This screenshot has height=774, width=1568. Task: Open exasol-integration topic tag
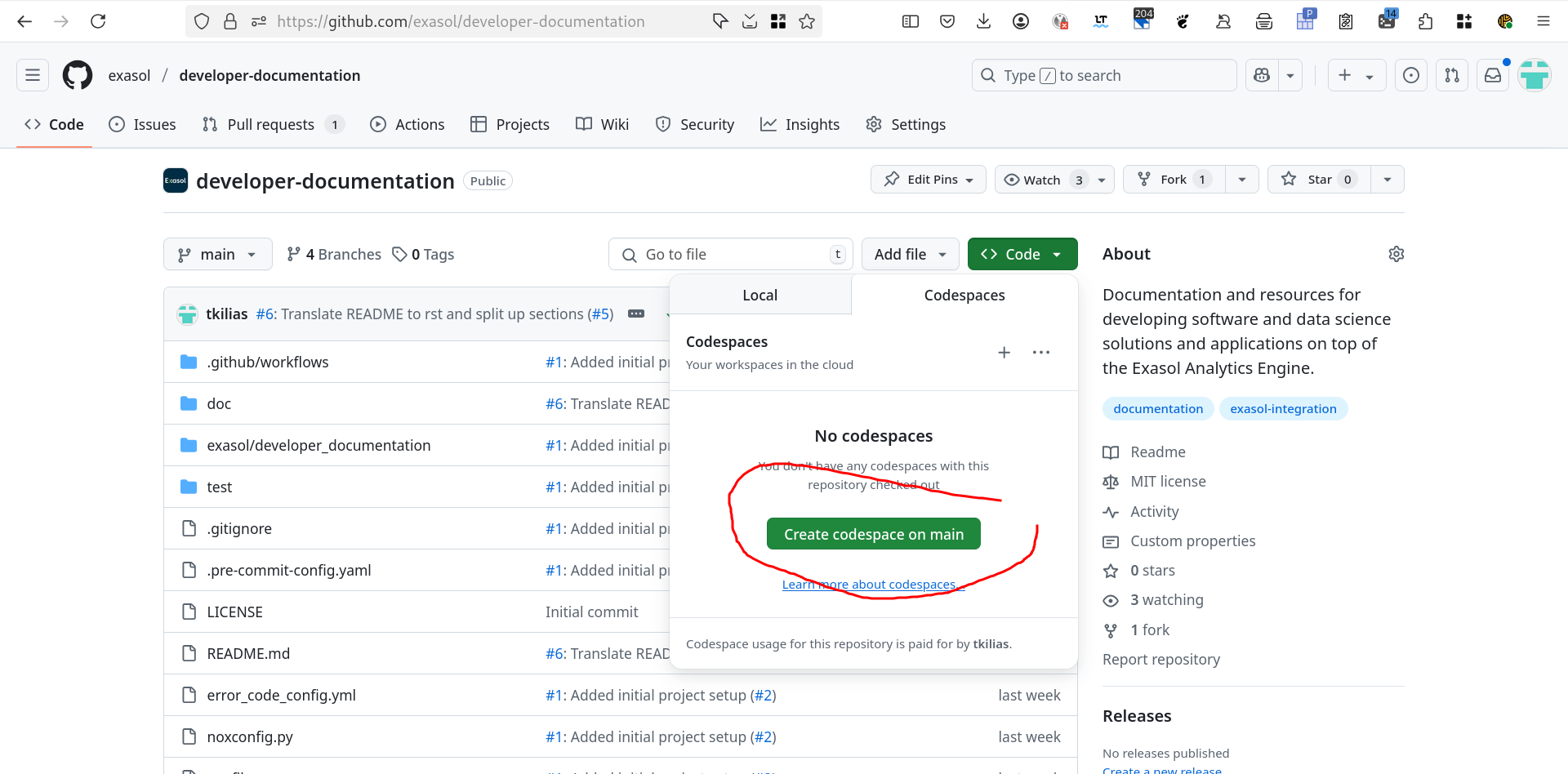pos(1283,408)
